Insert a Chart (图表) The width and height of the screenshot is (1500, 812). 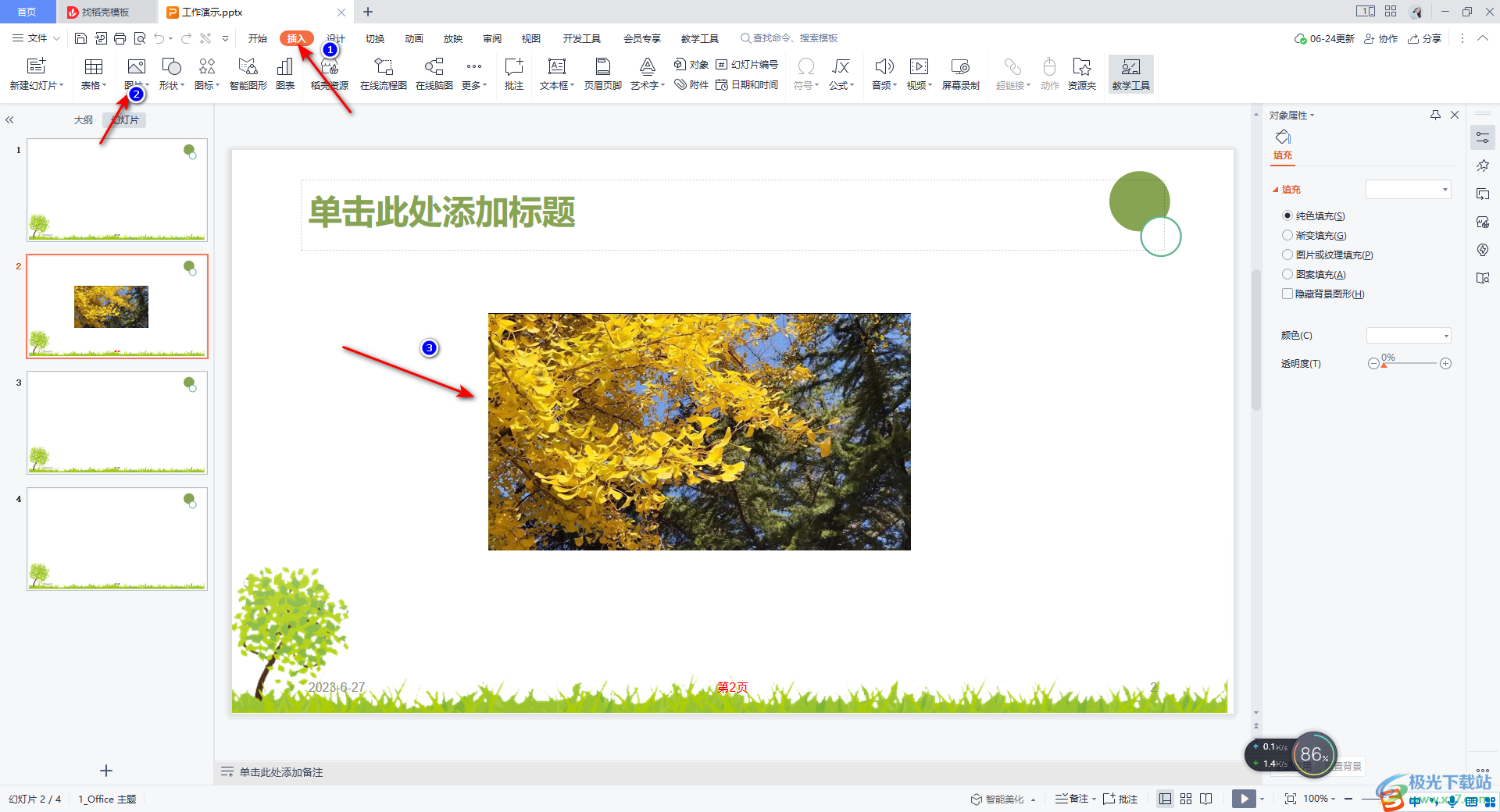(285, 74)
